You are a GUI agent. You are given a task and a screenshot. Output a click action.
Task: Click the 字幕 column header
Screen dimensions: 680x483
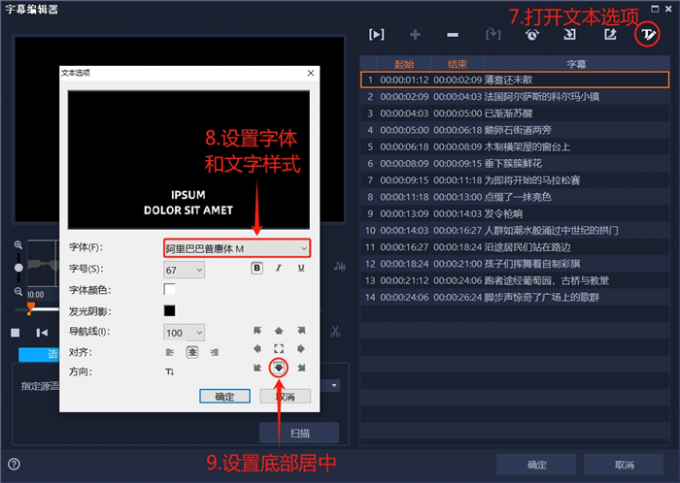click(576, 64)
